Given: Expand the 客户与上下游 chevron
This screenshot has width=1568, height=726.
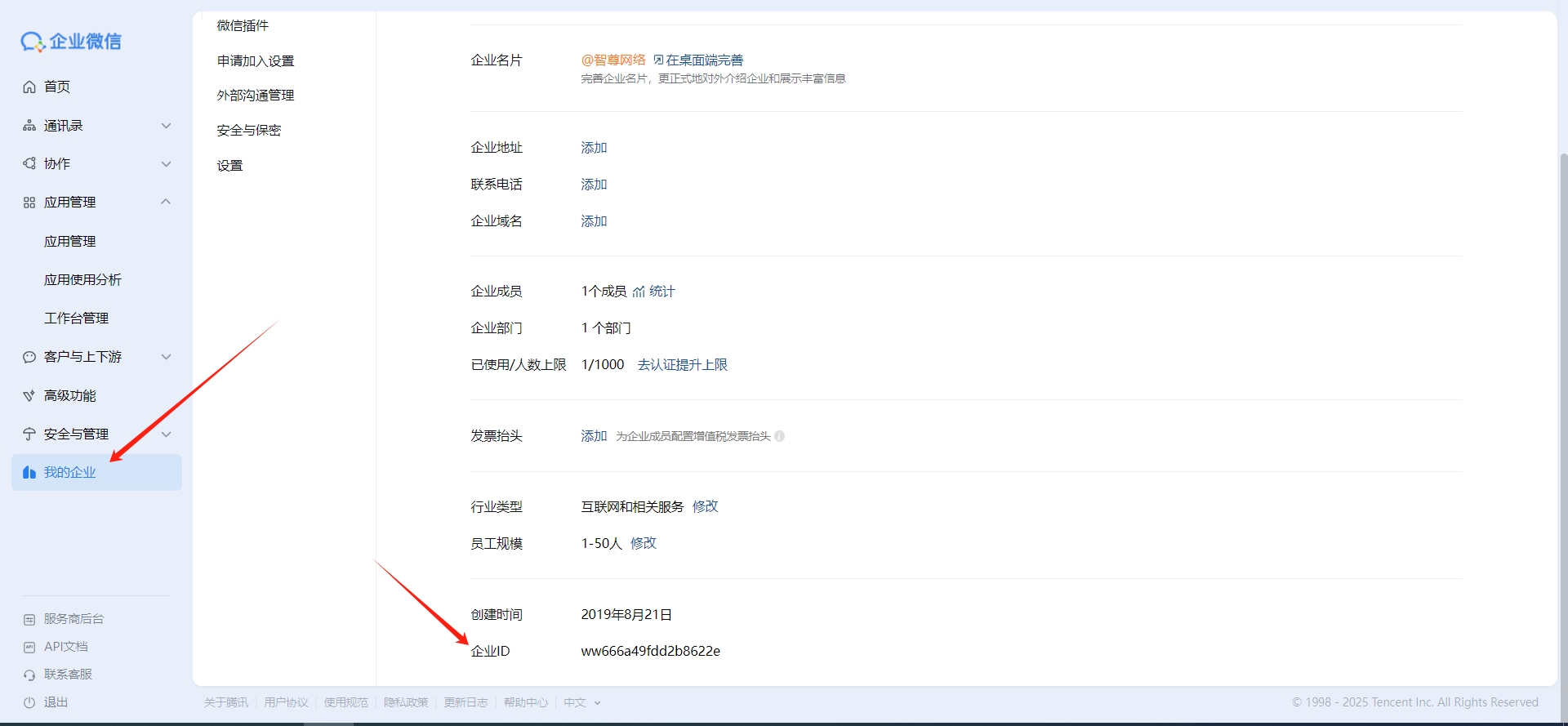Looking at the screenshot, I should [166, 357].
